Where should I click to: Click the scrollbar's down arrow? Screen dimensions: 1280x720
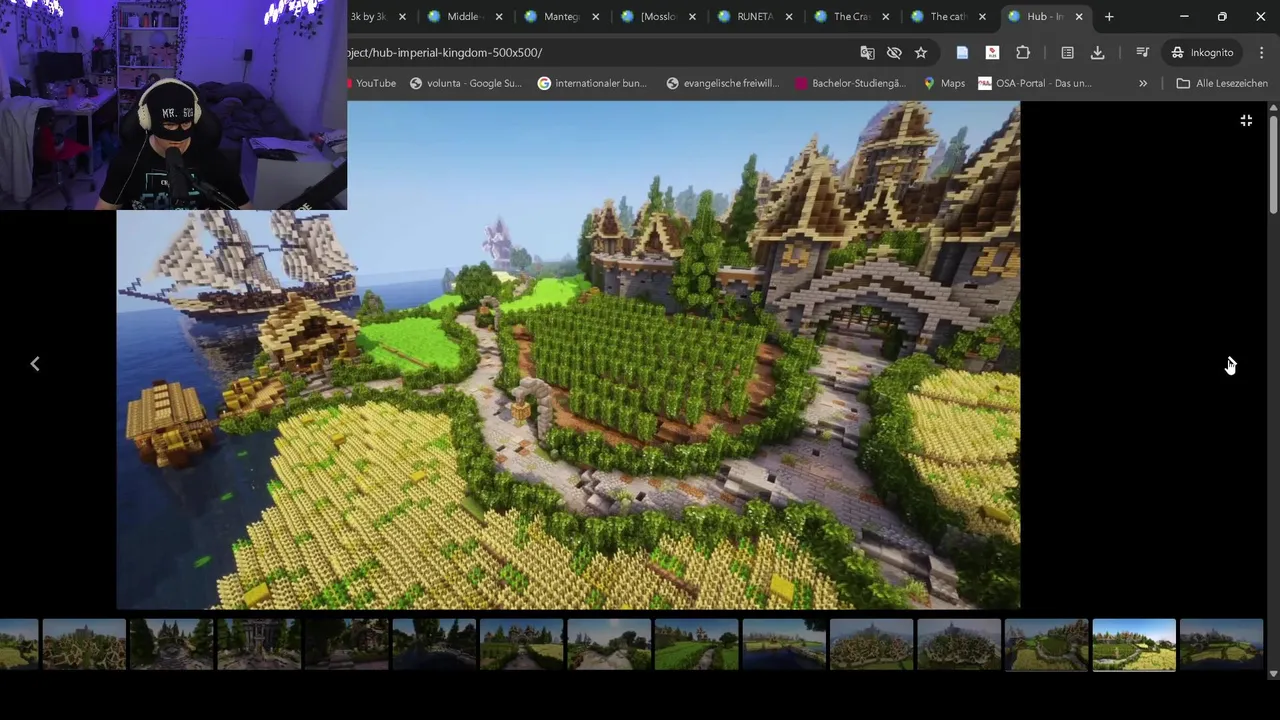(x=1273, y=674)
